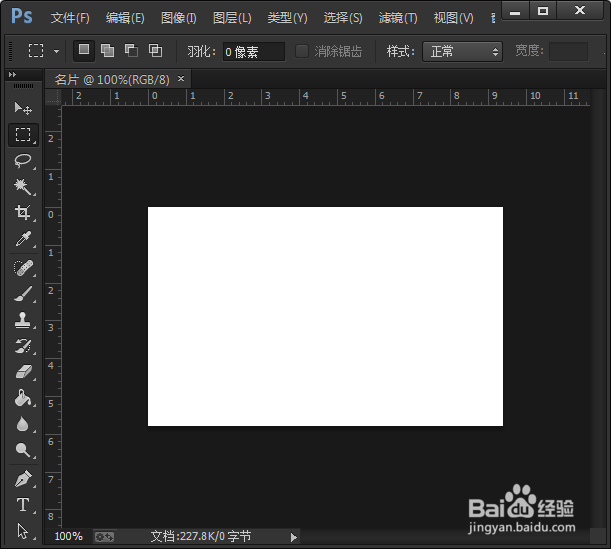Select the Crop tool

(23, 213)
